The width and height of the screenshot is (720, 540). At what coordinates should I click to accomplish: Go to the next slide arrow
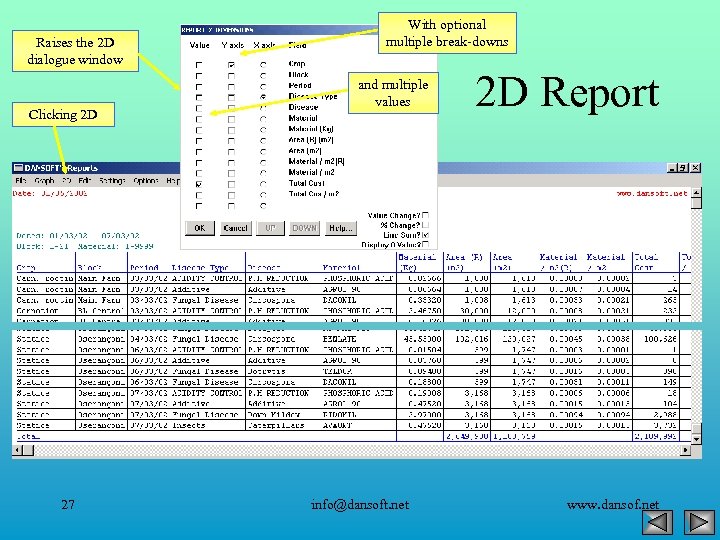coord(699,523)
